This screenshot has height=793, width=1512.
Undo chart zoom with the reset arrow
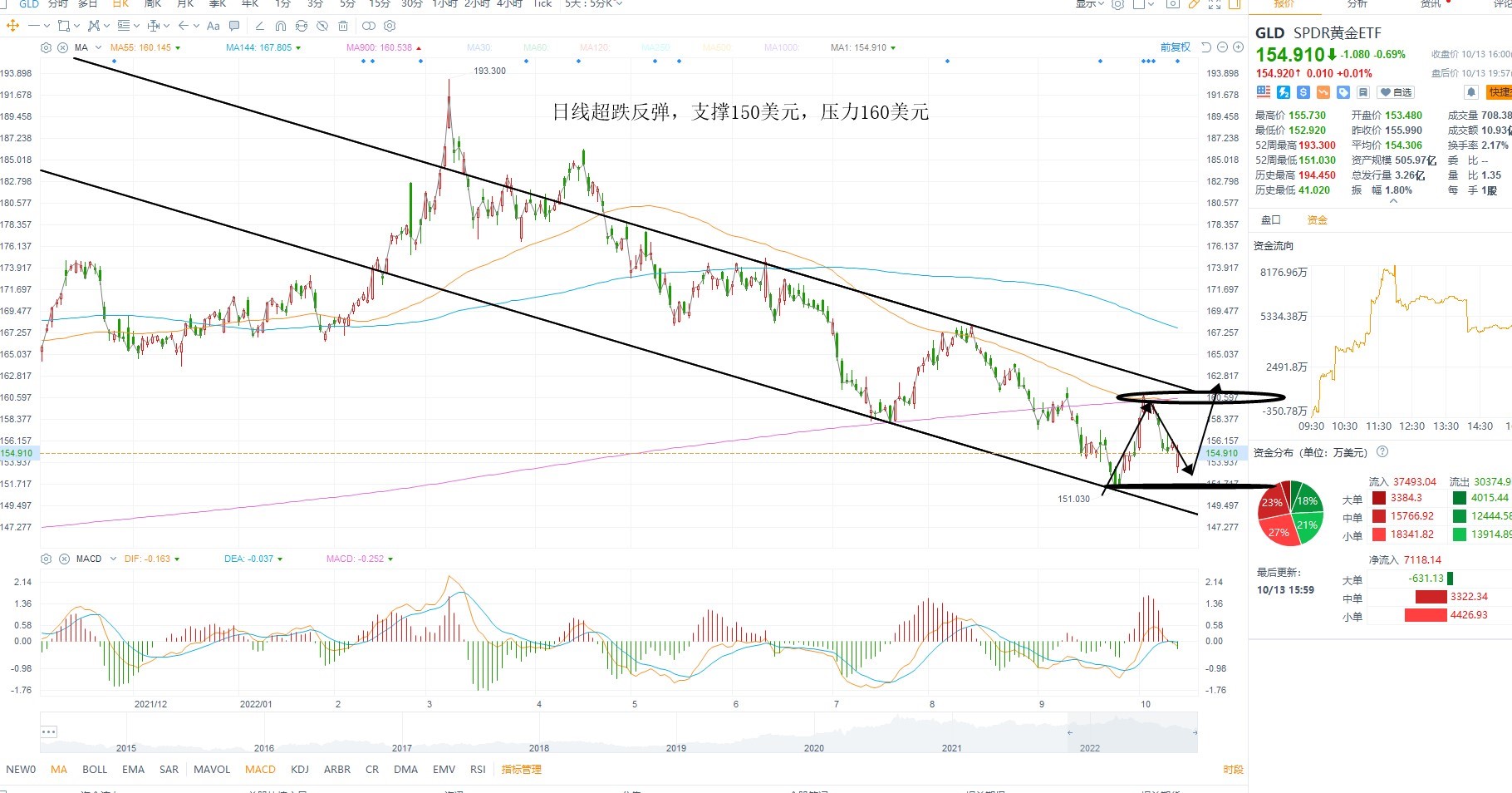(1206, 47)
